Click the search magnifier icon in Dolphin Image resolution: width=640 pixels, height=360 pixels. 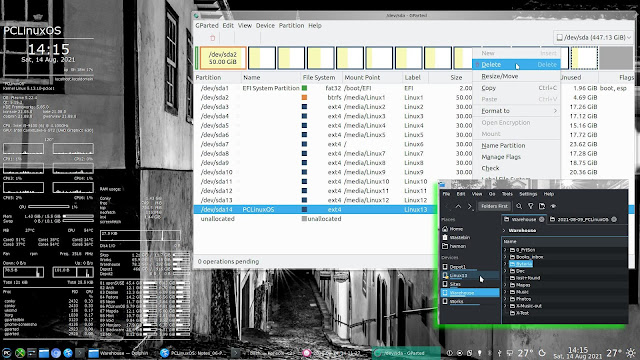point(519,206)
